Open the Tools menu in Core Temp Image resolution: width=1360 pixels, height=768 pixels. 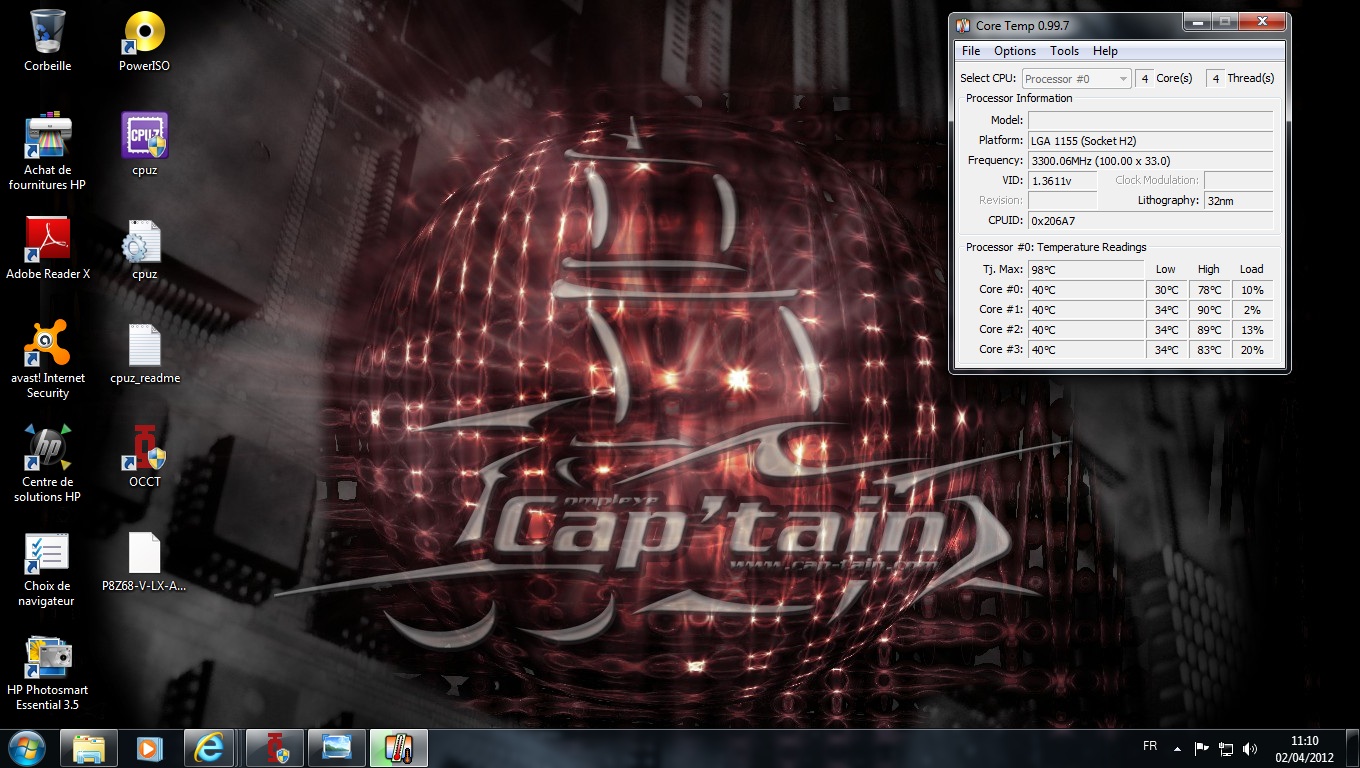[1064, 51]
